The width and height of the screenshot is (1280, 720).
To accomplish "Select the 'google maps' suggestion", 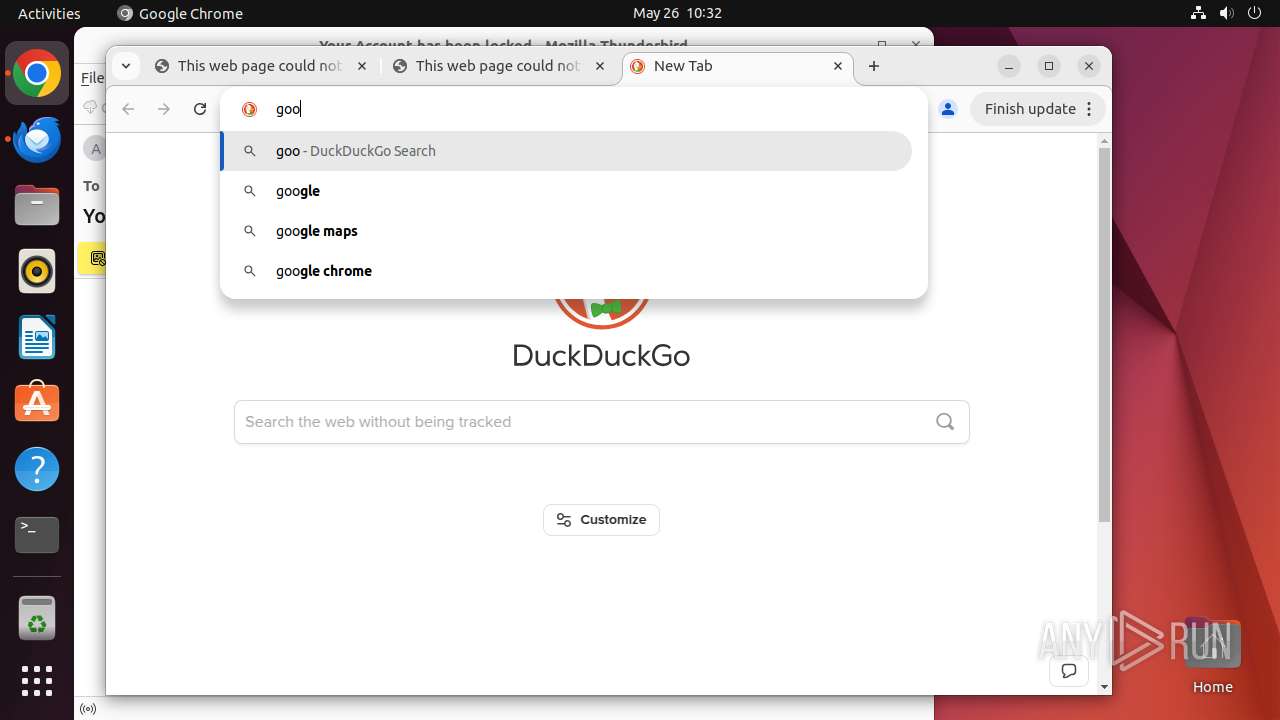I will click(x=566, y=231).
